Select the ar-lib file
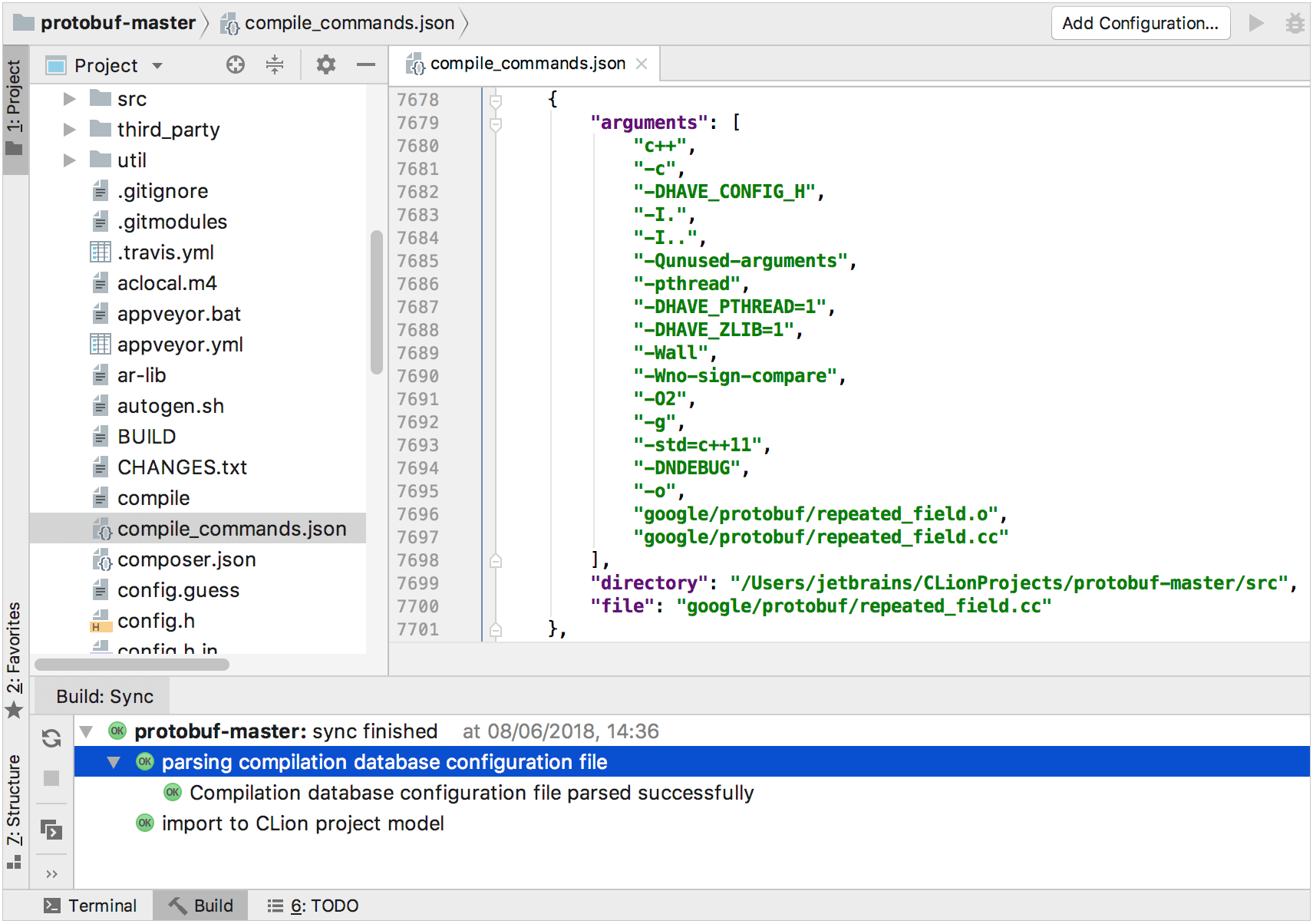Screen dimensions: 1313x924 pyautogui.click(x=141, y=375)
